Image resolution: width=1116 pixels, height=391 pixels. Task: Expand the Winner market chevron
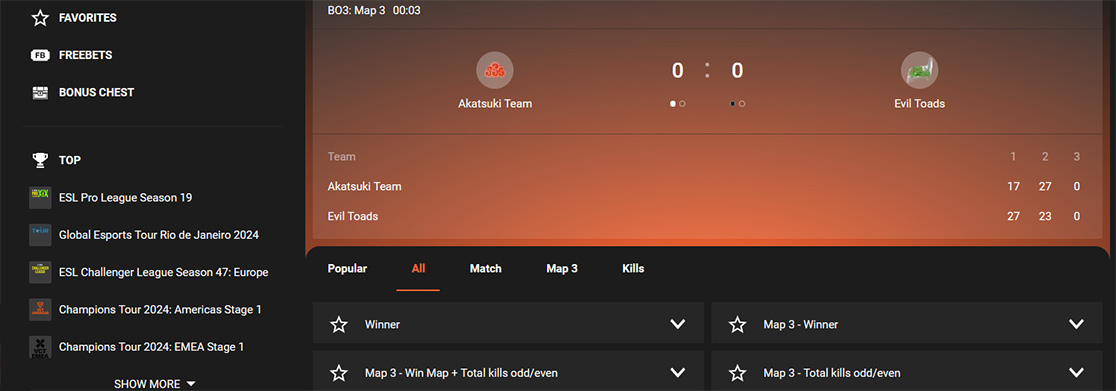click(x=678, y=324)
